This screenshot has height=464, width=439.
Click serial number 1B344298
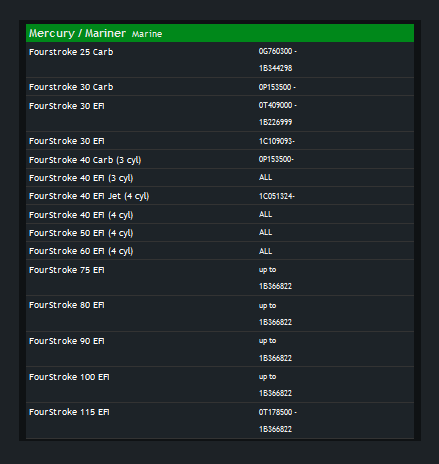click(275, 68)
